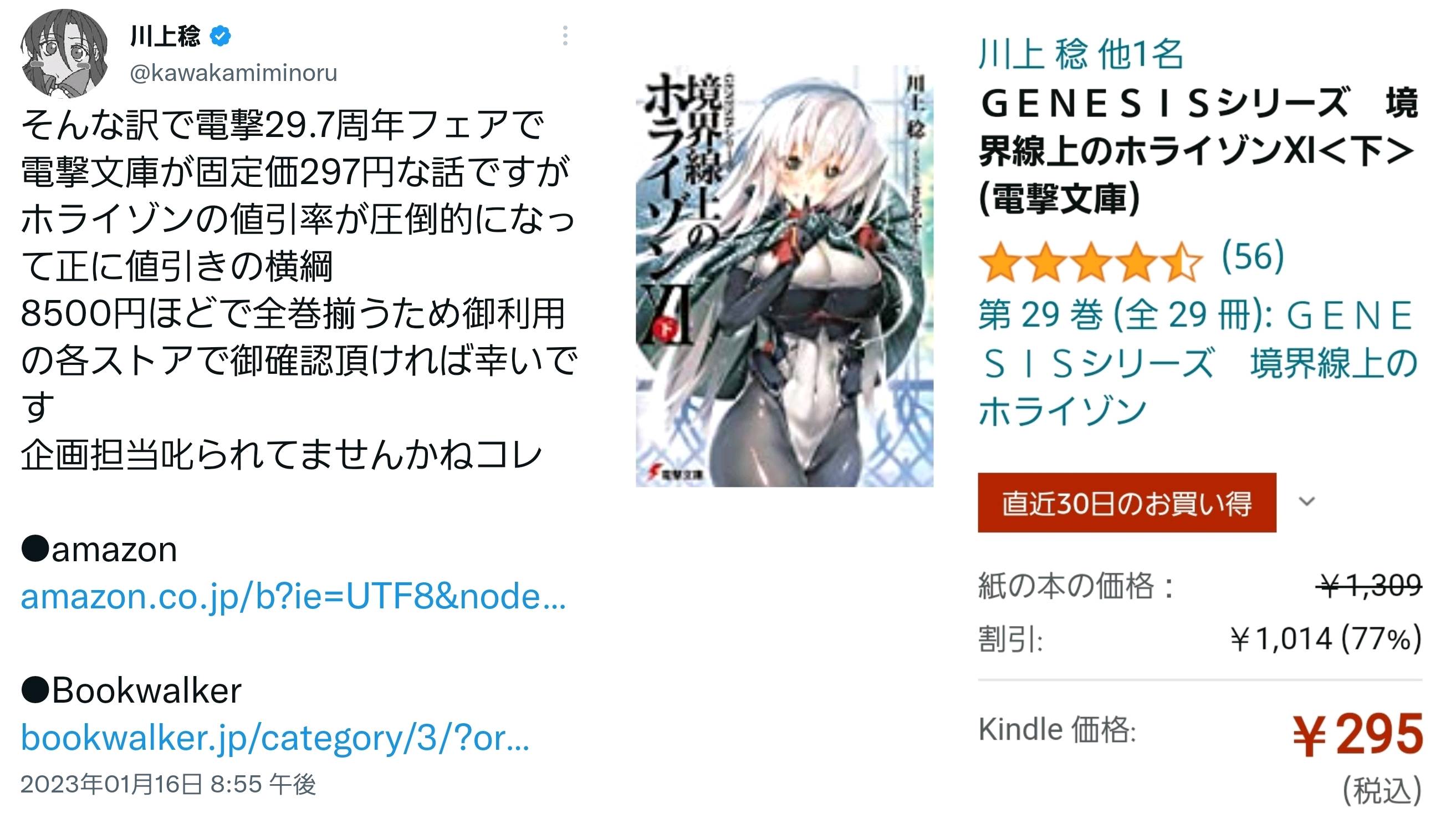This screenshot has width=1456, height=813.
Task: Click the Kindle price ￥295
Action: pos(1357,734)
